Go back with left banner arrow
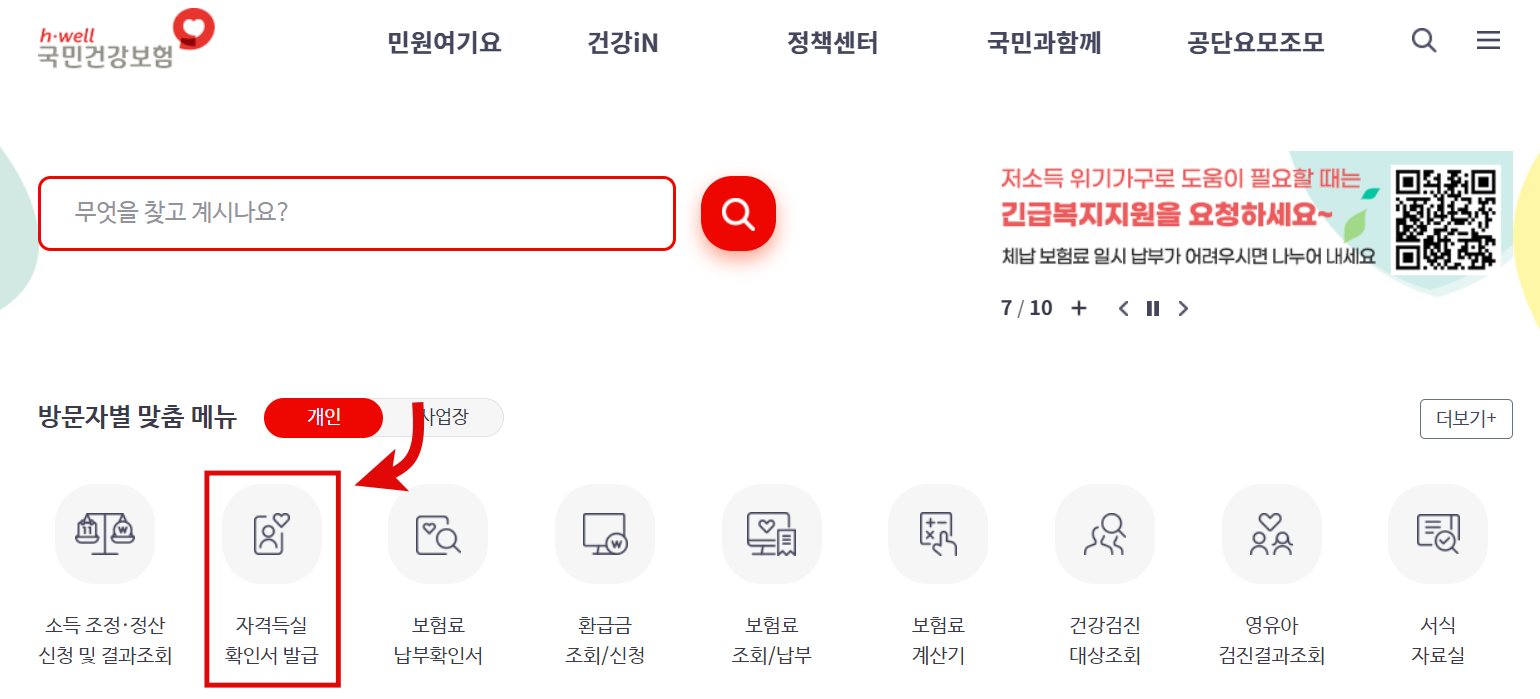The height and width of the screenshot is (699, 1540). 1122,308
